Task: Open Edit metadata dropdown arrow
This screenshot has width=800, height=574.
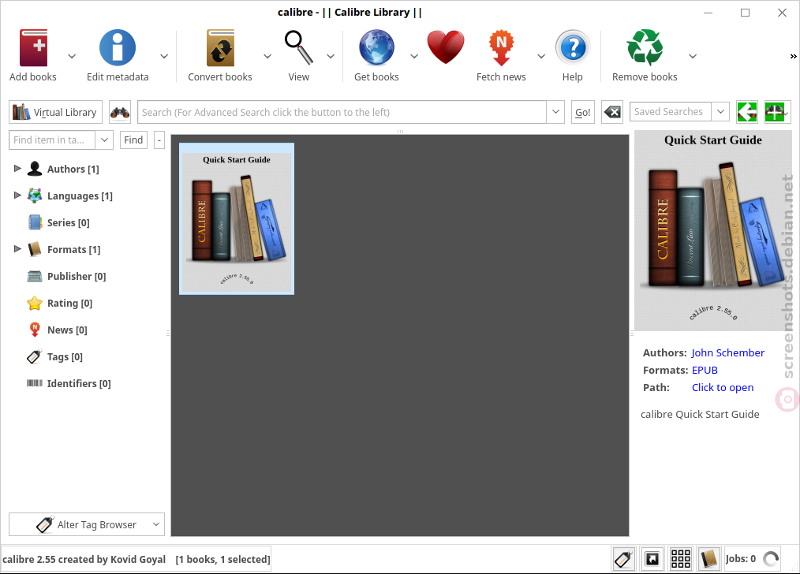Action: (x=164, y=56)
